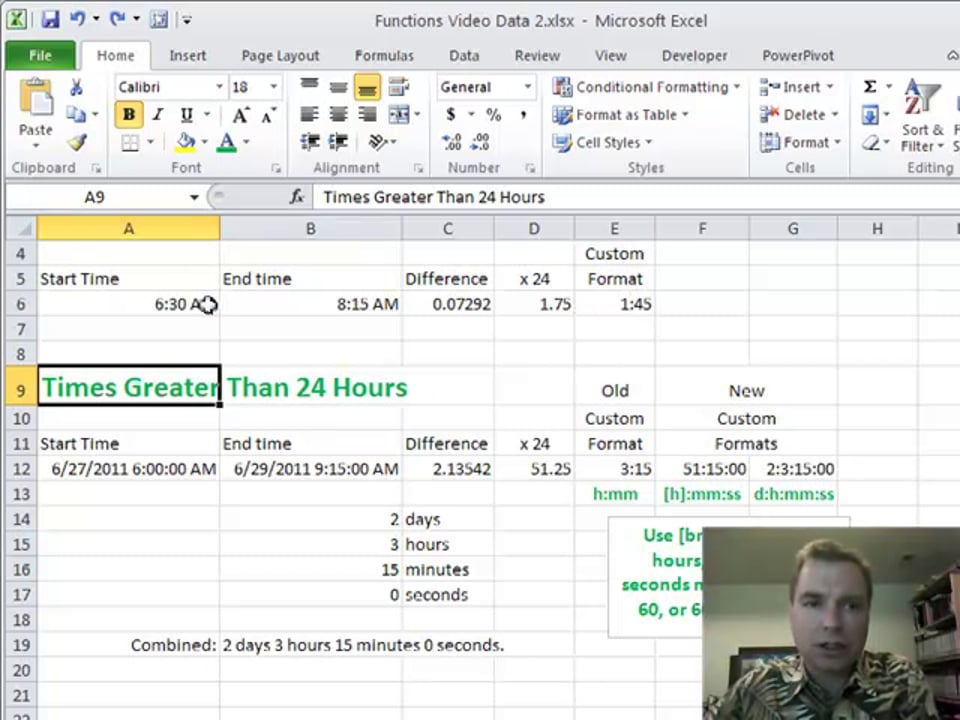Expand the Number dialog launcher
The width and height of the screenshot is (960, 720).
[x=530, y=168]
